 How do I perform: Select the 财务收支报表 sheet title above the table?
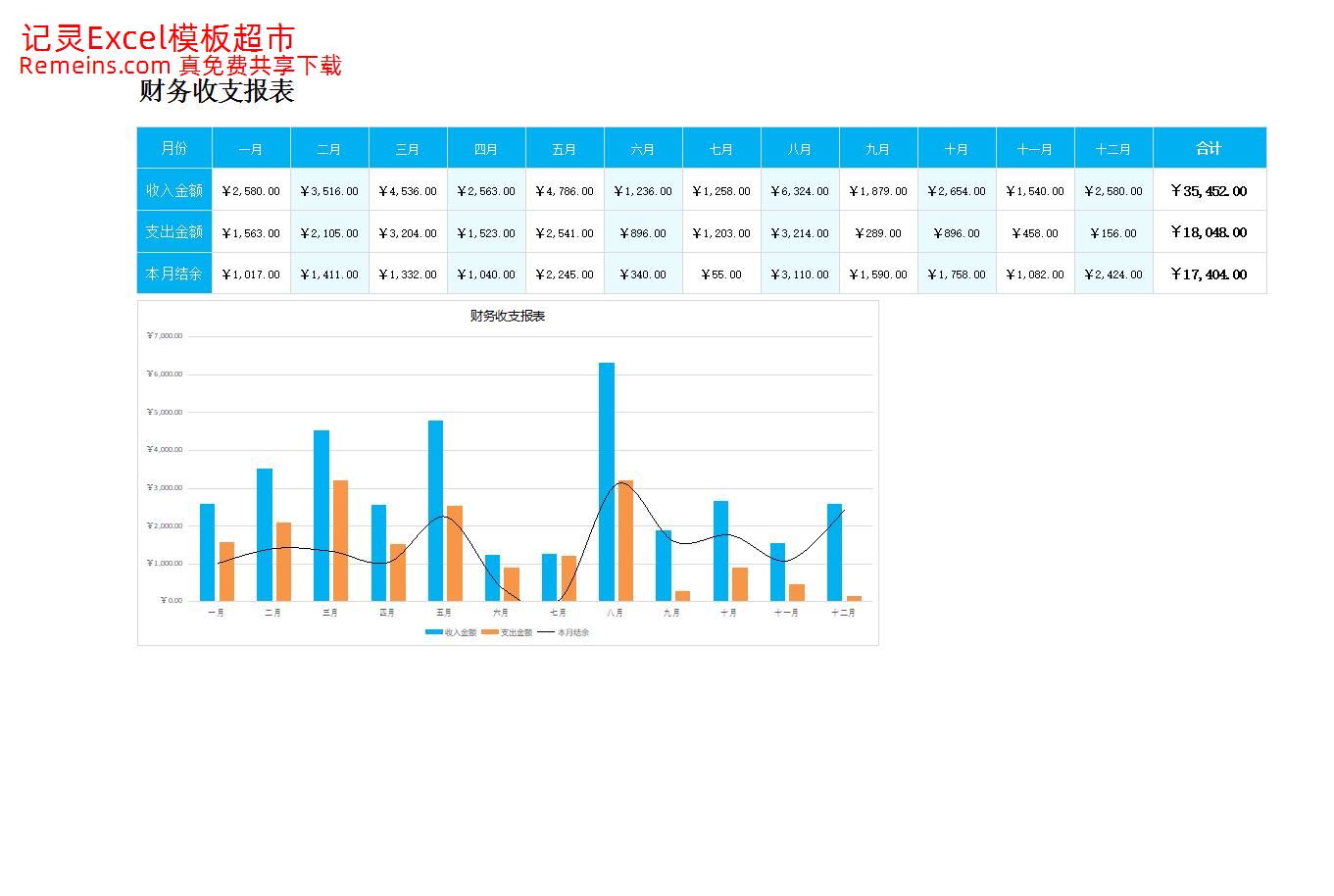[217, 91]
